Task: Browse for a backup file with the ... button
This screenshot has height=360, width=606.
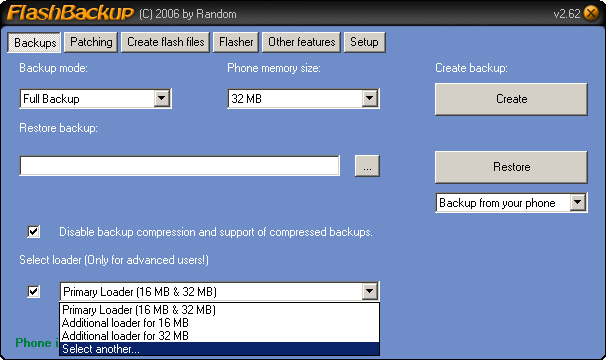Action: (367, 166)
